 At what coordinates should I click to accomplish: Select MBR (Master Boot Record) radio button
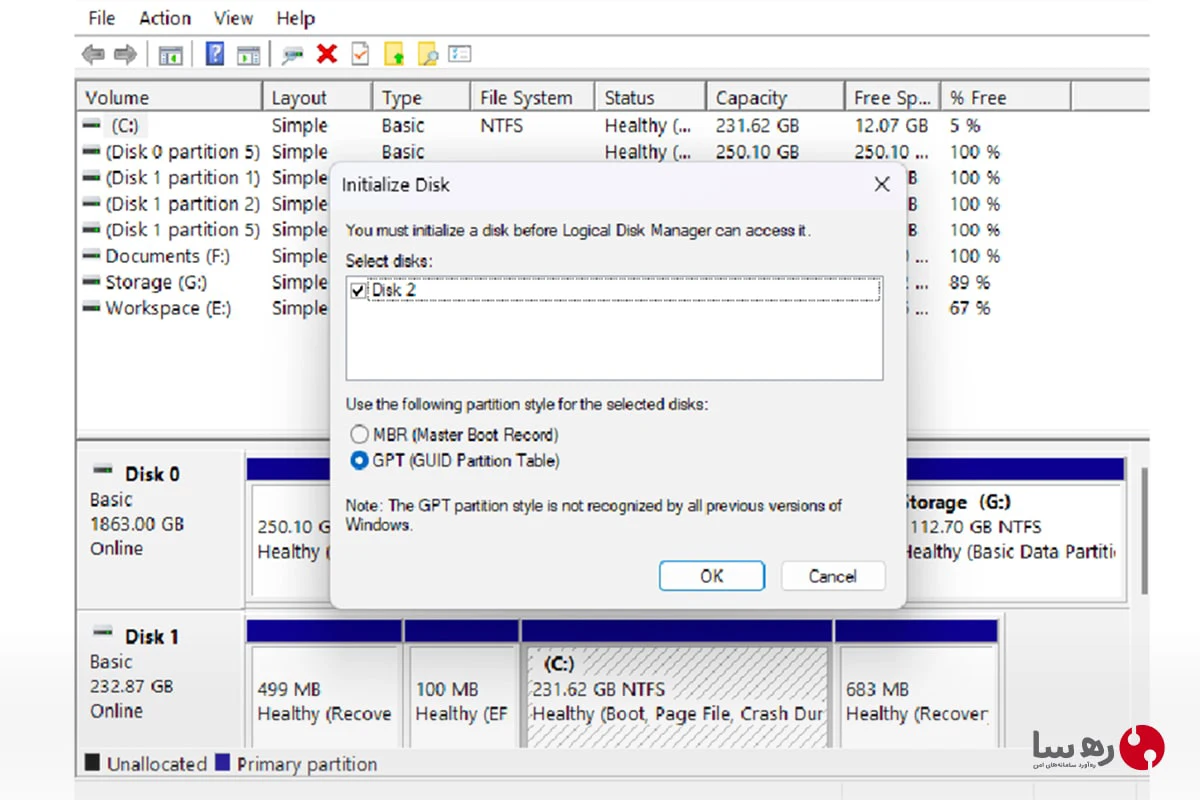pos(359,435)
